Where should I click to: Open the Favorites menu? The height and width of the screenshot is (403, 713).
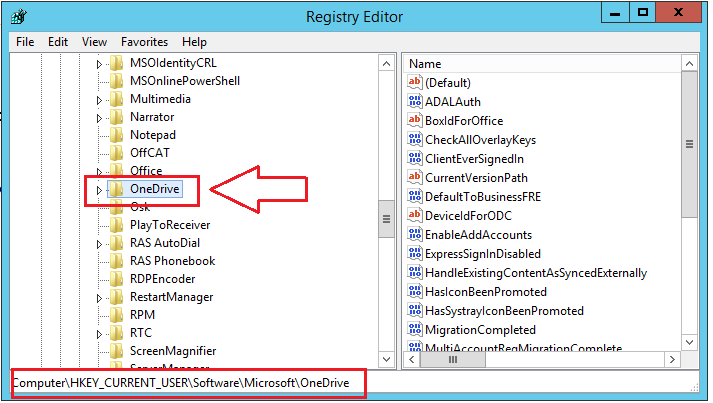tap(144, 42)
